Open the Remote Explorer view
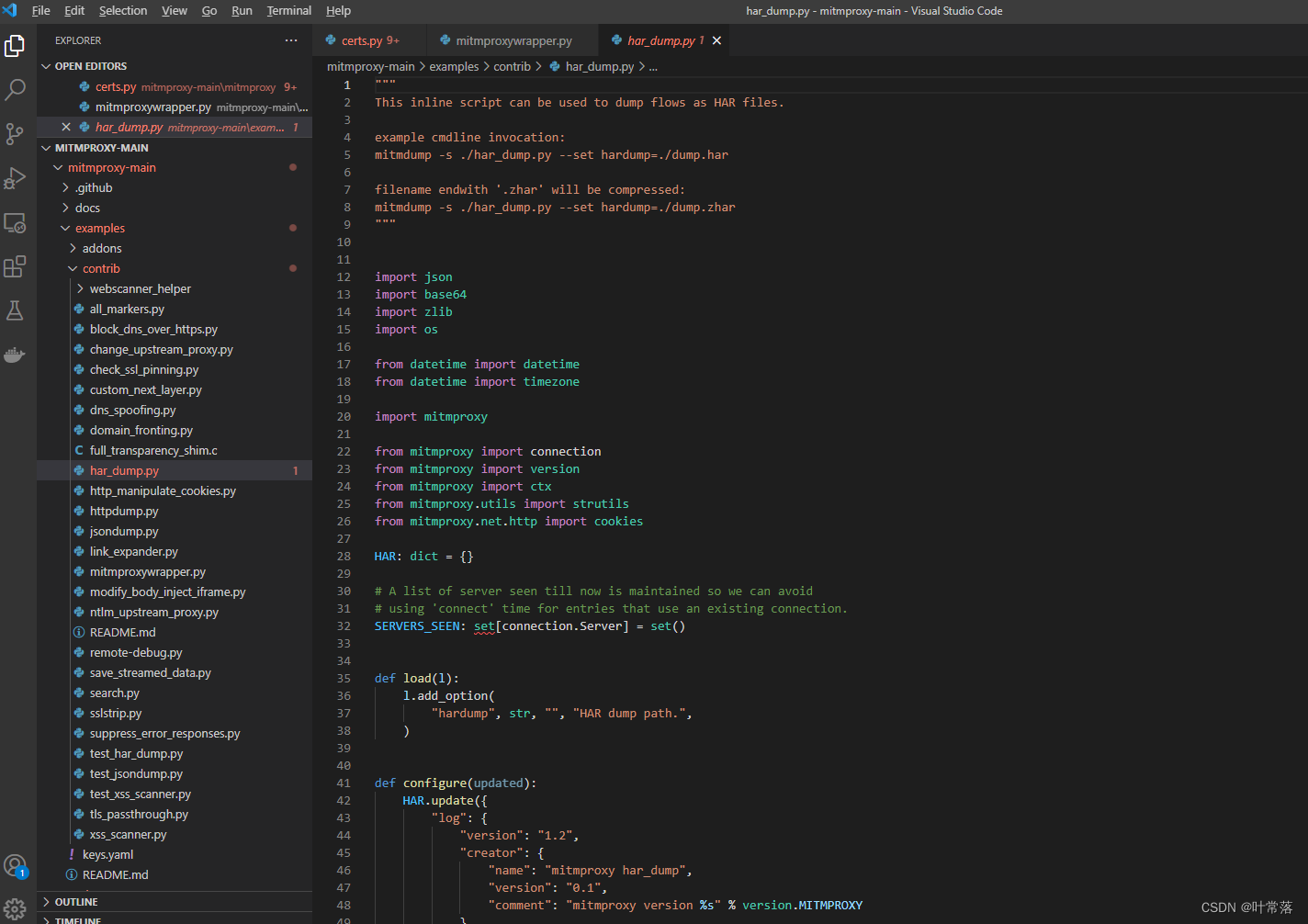Screen dimensions: 1308x924 click(x=15, y=222)
